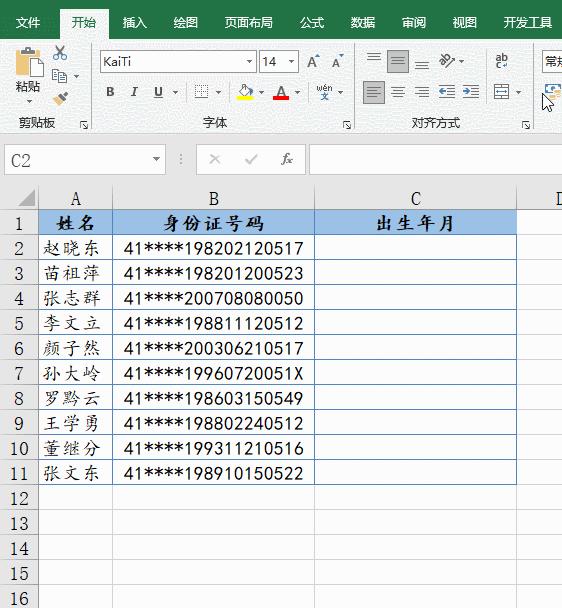Screen dimensions: 562x608
Task: Switch to the 视图 tab
Action: [464, 22]
